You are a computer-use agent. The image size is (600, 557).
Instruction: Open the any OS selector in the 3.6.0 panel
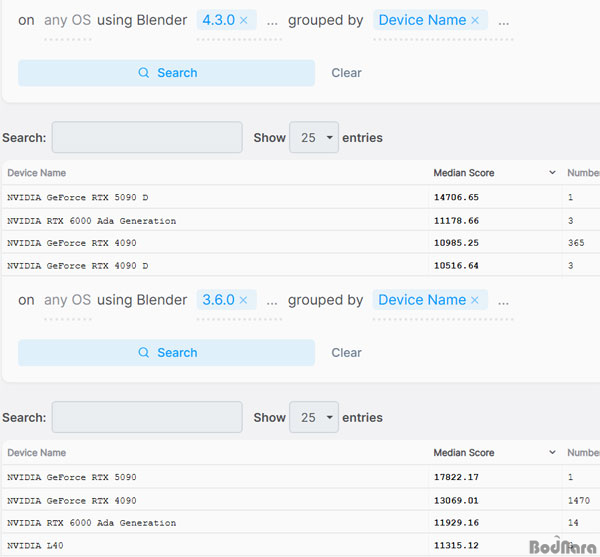coord(67,300)
